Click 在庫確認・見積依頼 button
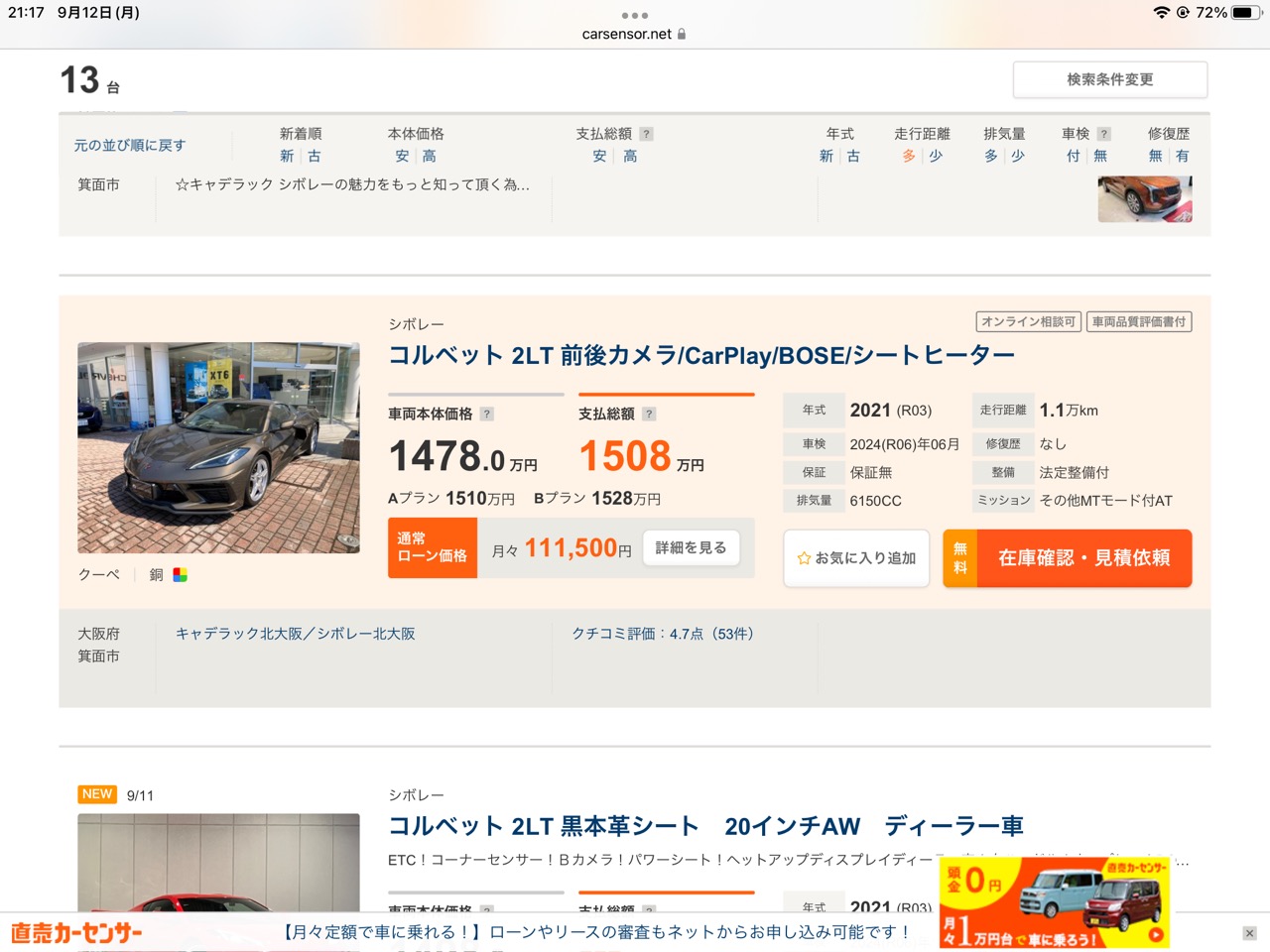This screenshot has width=1270, height=952. 1068,558
